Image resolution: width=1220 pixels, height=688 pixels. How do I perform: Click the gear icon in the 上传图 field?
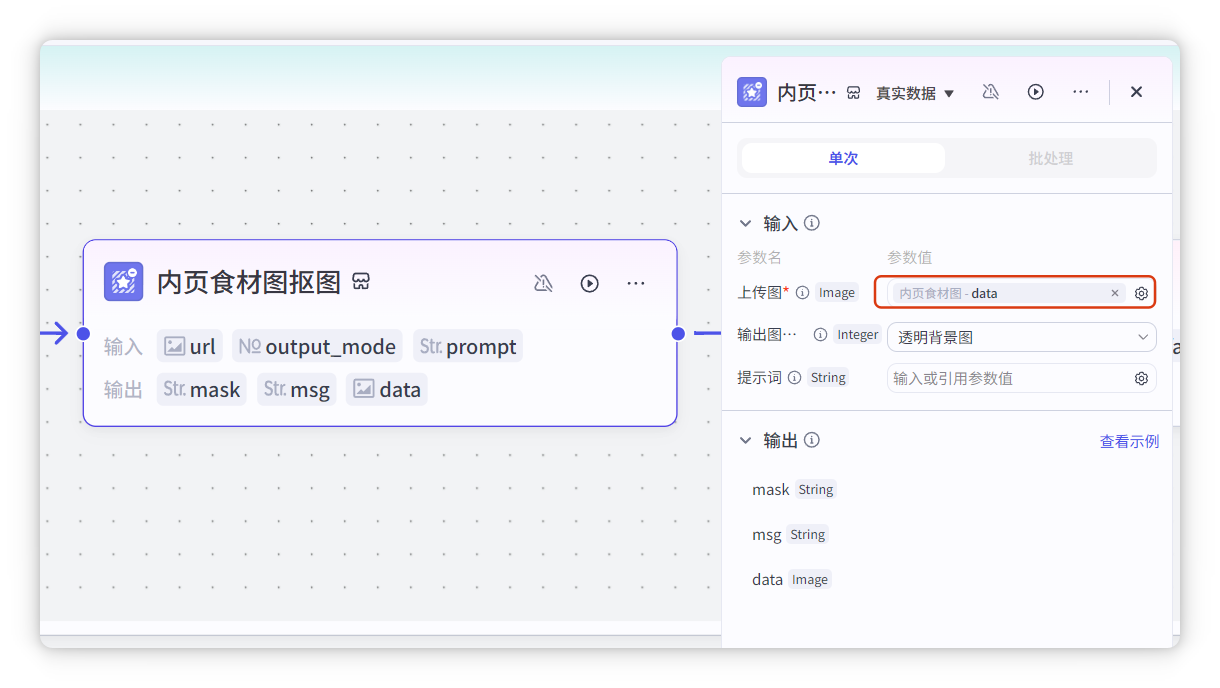tap(1141, 293)
